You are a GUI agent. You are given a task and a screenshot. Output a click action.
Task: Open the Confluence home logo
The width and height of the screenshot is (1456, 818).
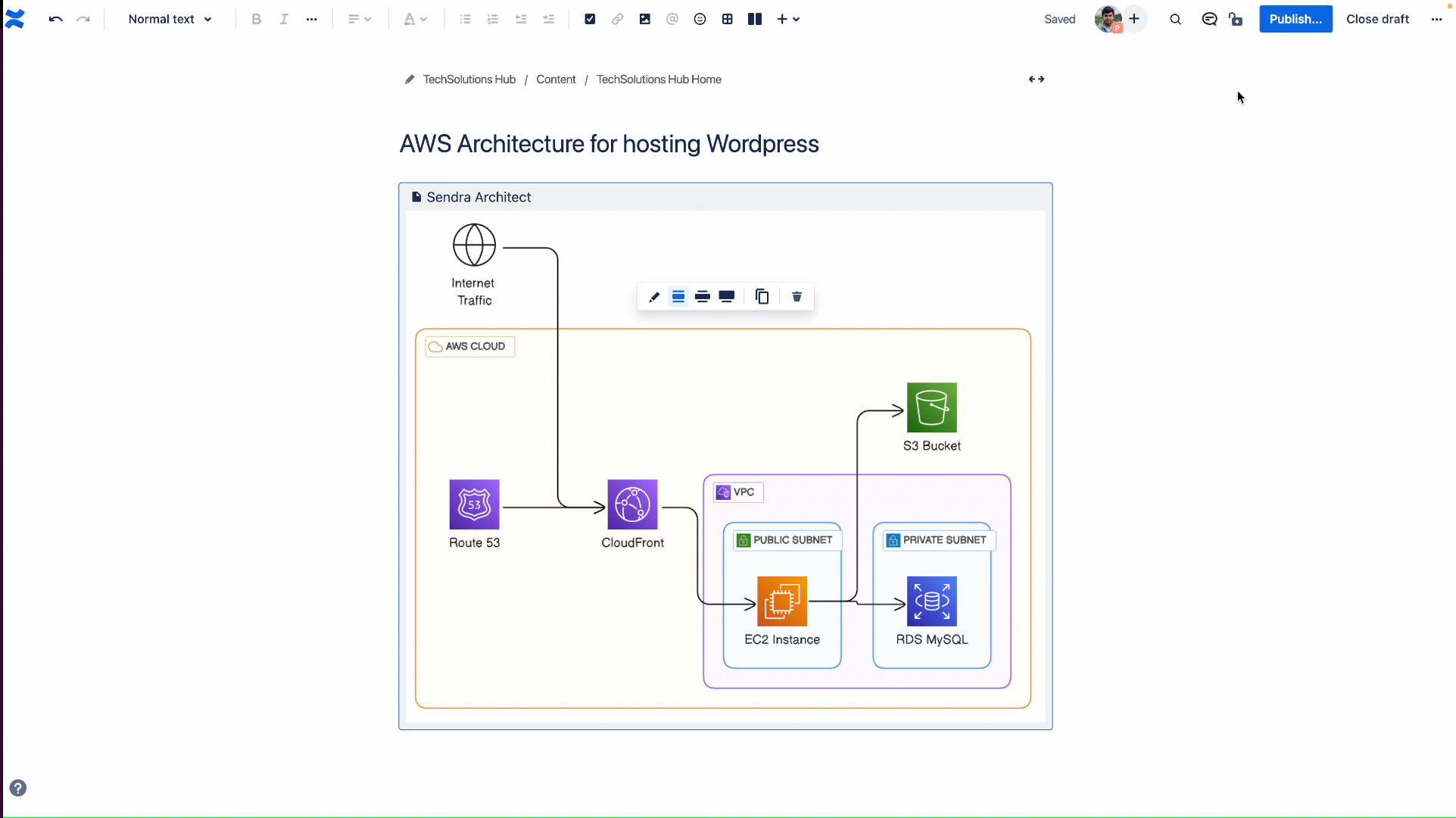[15, 19]
